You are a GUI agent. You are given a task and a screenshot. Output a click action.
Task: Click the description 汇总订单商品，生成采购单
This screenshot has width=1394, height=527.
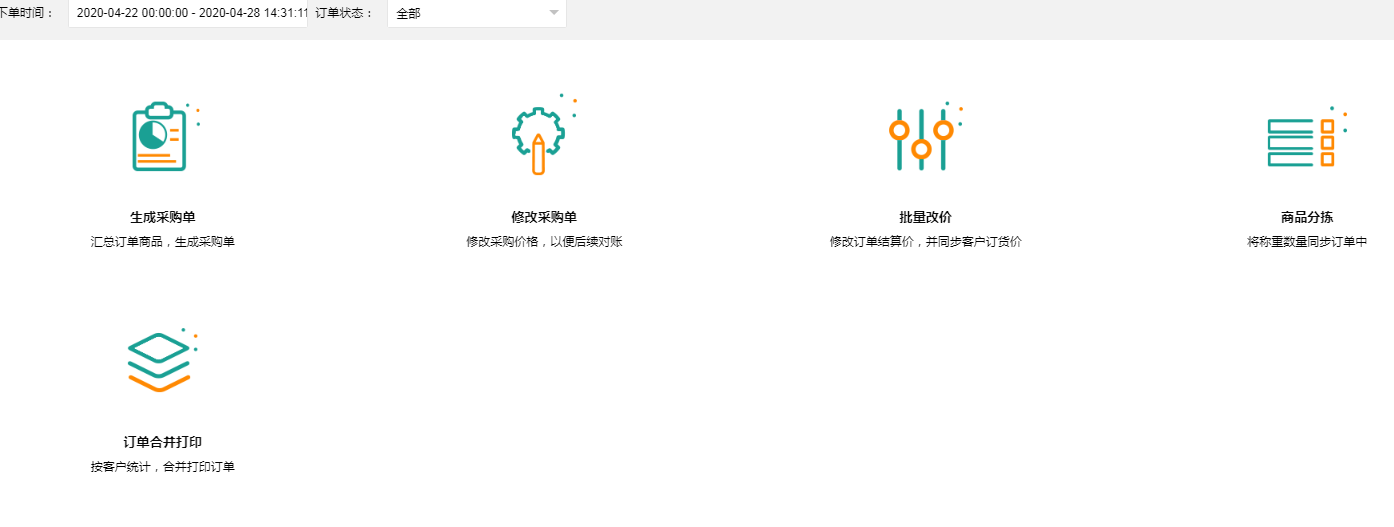[162, 242]
